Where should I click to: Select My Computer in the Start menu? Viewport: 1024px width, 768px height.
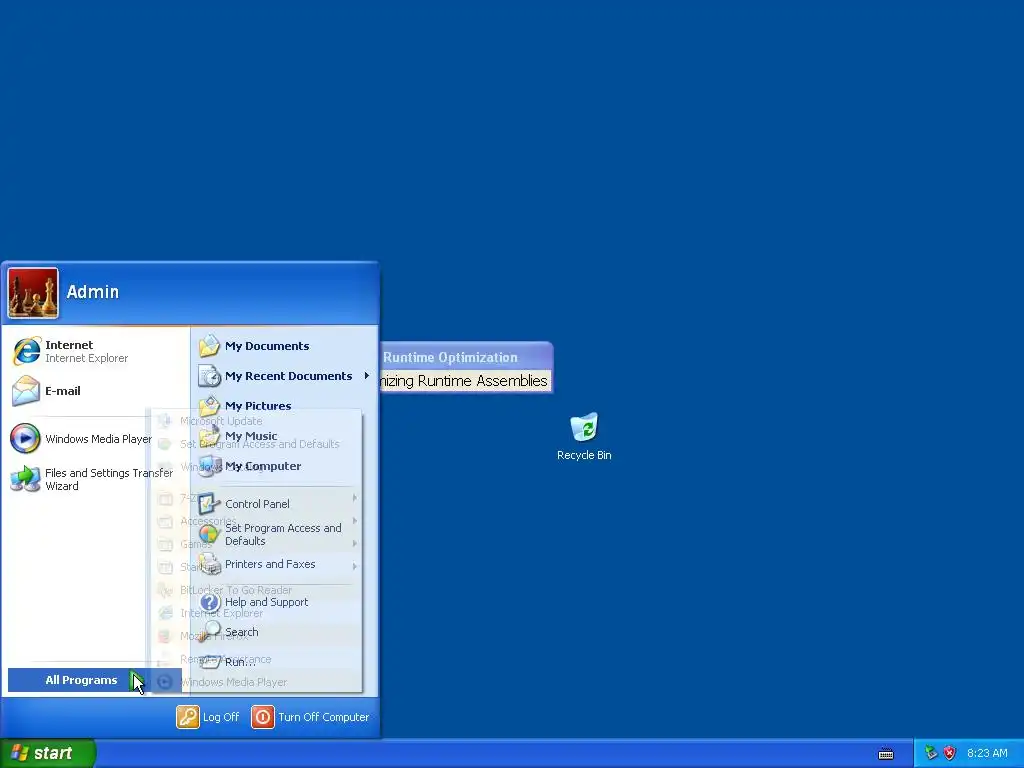[x=263, y=466]
